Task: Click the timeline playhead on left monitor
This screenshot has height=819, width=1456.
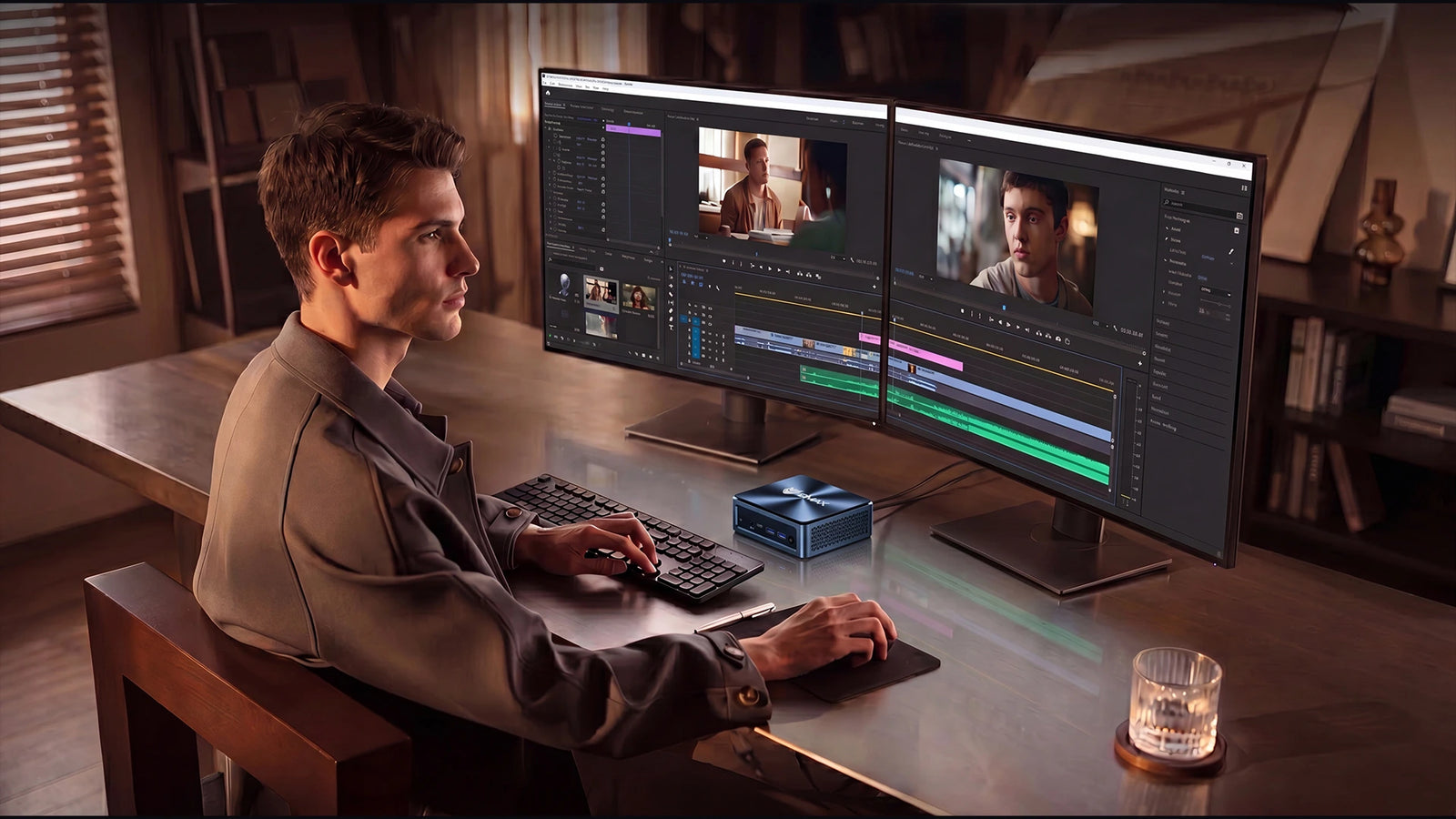Action: tap(862, 314)
